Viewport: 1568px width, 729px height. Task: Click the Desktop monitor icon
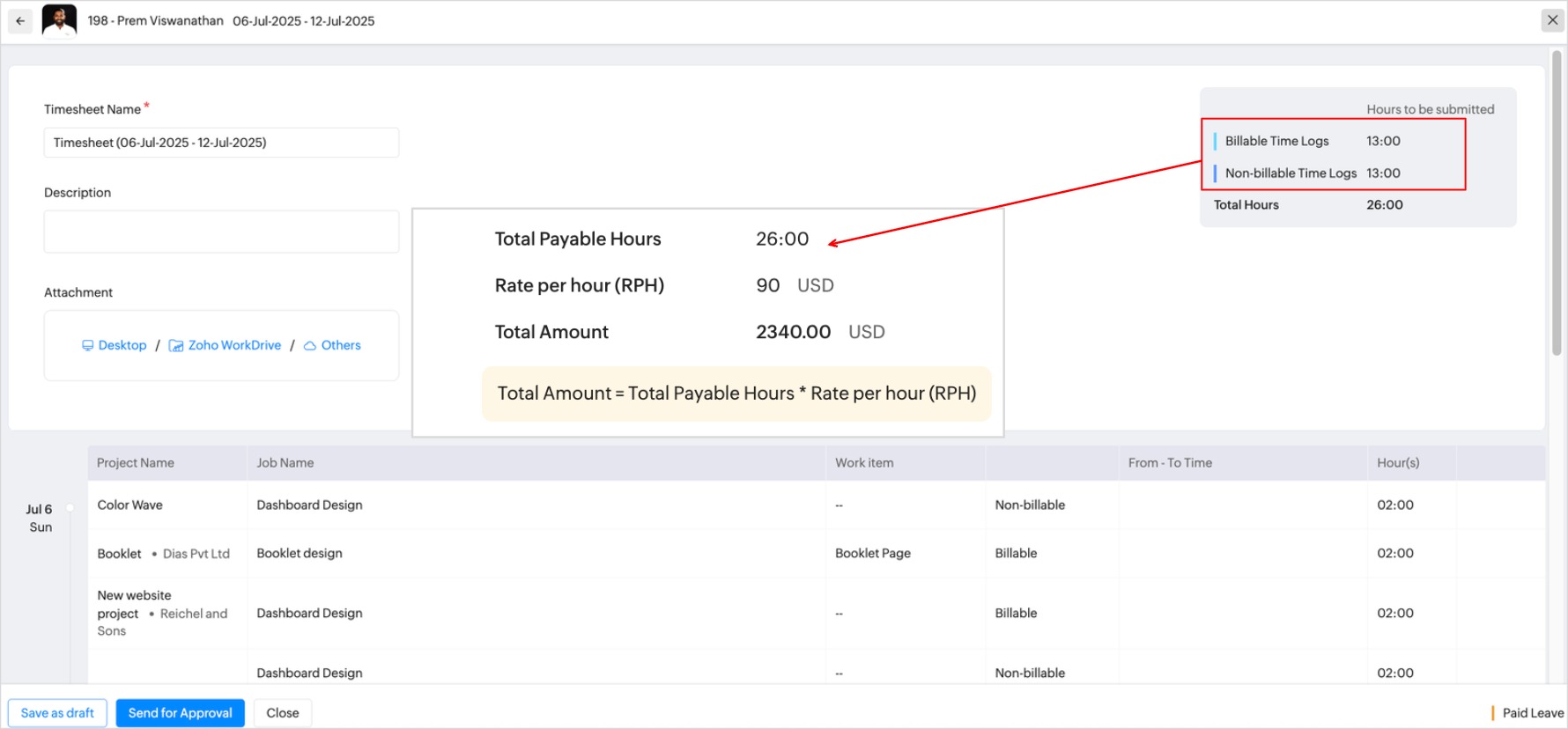pyautogui.click(x=87, y=346)
